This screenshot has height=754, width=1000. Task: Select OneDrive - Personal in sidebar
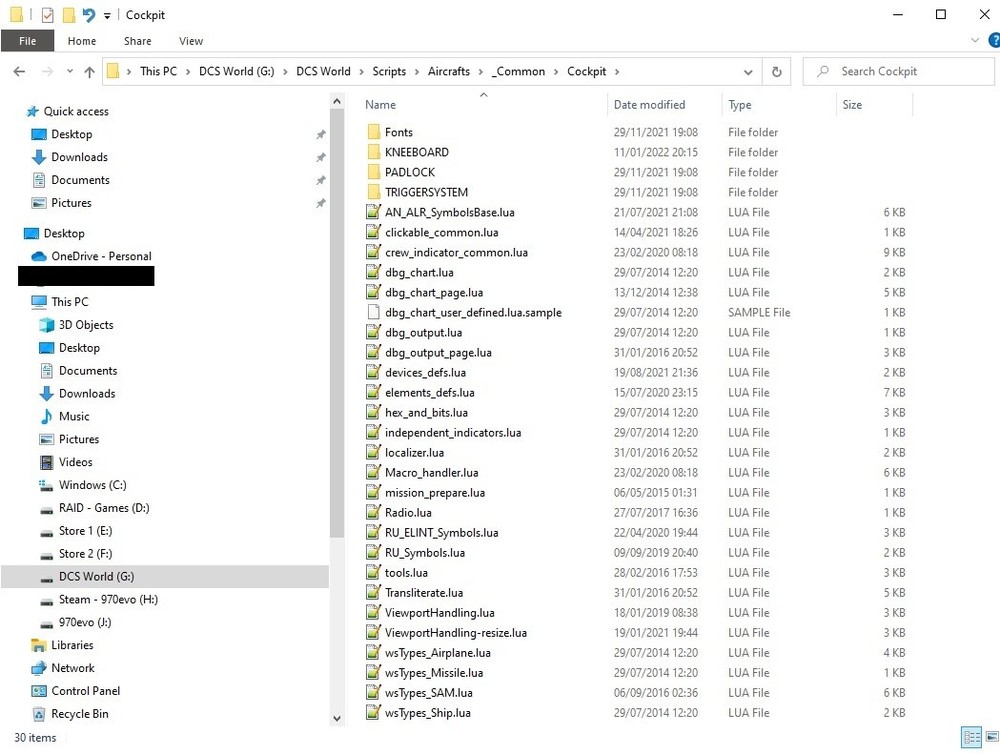tap(101, 256)
